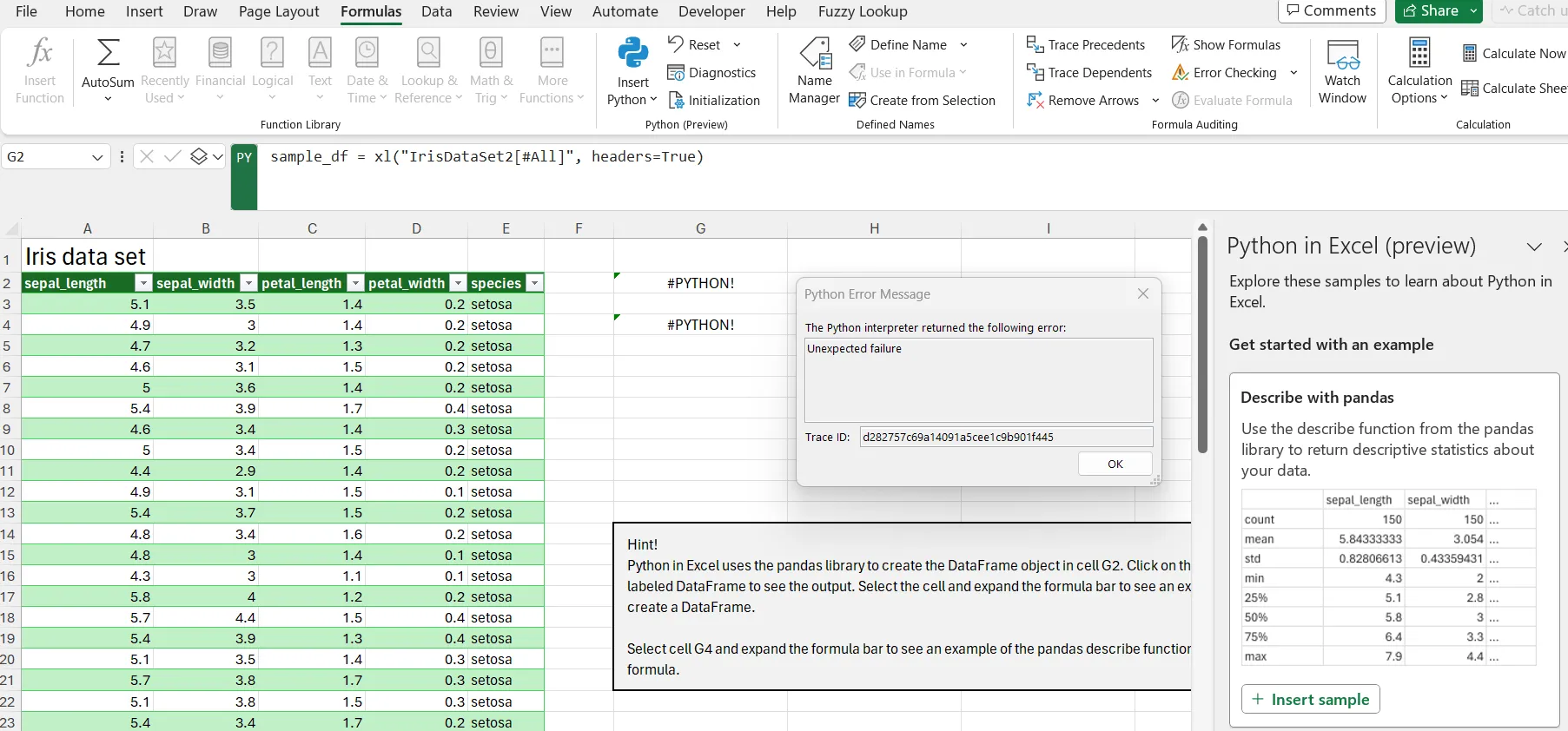Image resolution: width=1568 pixels, height=731 pixels.
Task: Click Calculate Sheet
Action: pos(1514,89)
